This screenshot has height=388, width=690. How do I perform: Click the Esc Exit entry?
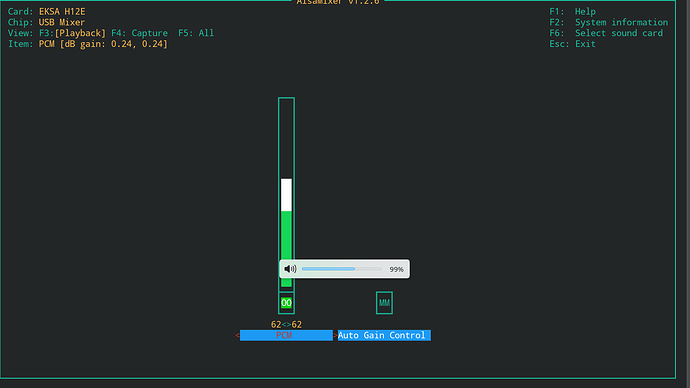[572, 44]
